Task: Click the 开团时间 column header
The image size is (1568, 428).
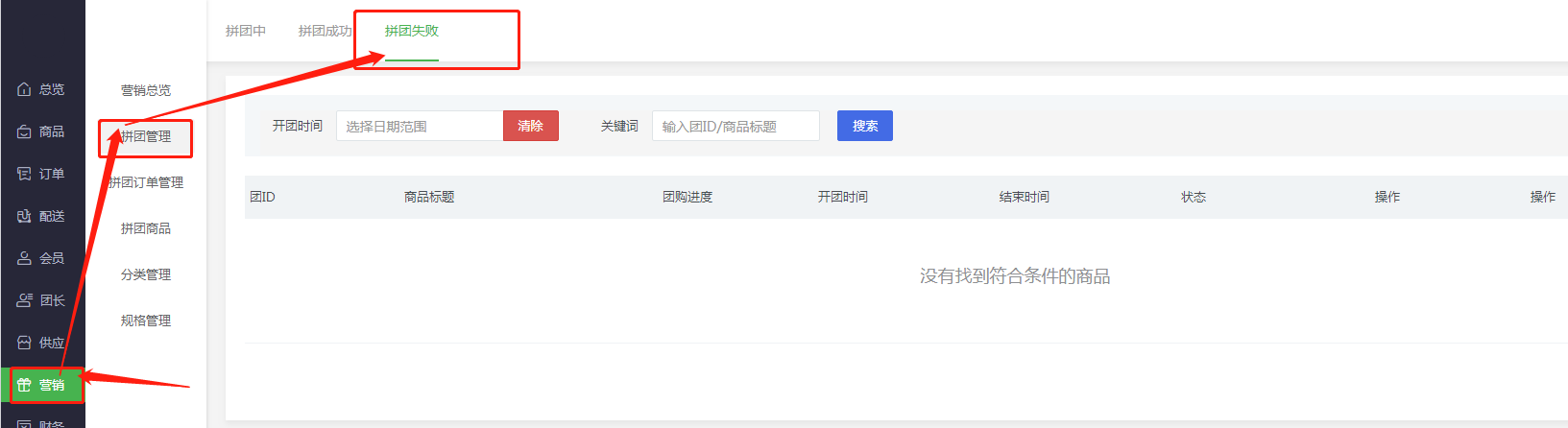Action: coord(843,197)
